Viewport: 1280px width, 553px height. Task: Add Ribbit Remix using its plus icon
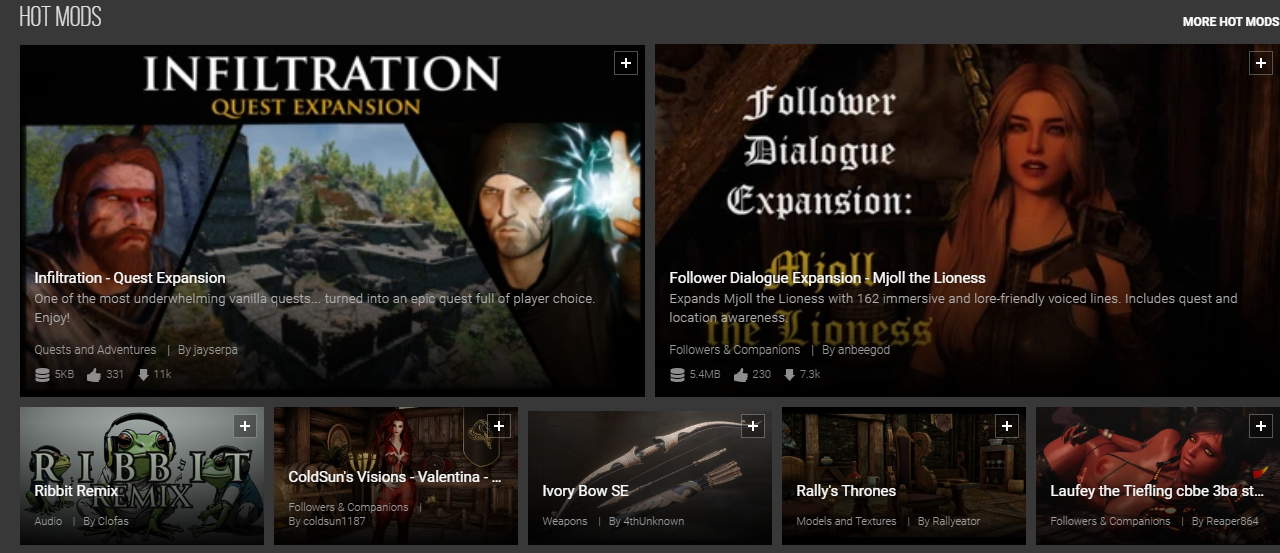(244, 426)
